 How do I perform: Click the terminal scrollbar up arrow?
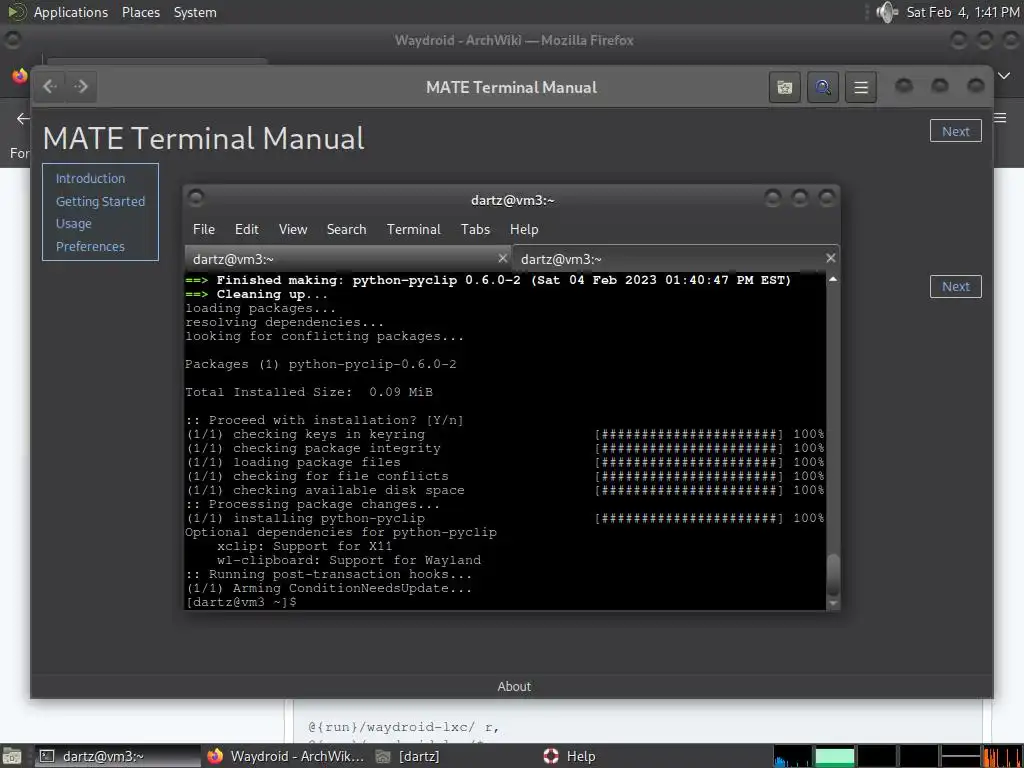pos(833,280)
